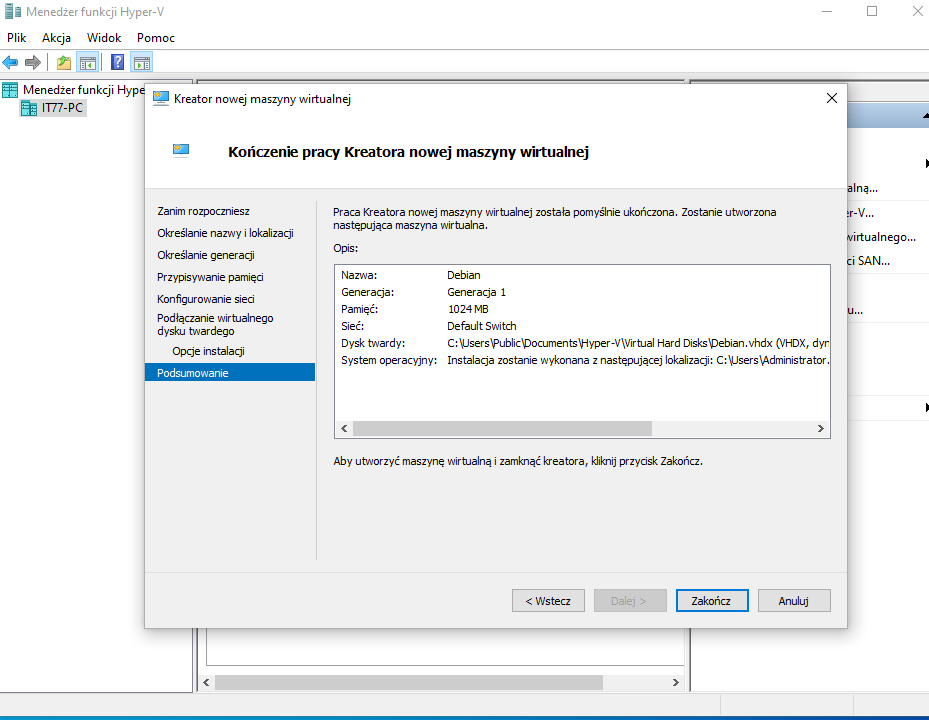The image size is (929, 720).
Task: Open the Akcja menu
Action: (56, 37)
